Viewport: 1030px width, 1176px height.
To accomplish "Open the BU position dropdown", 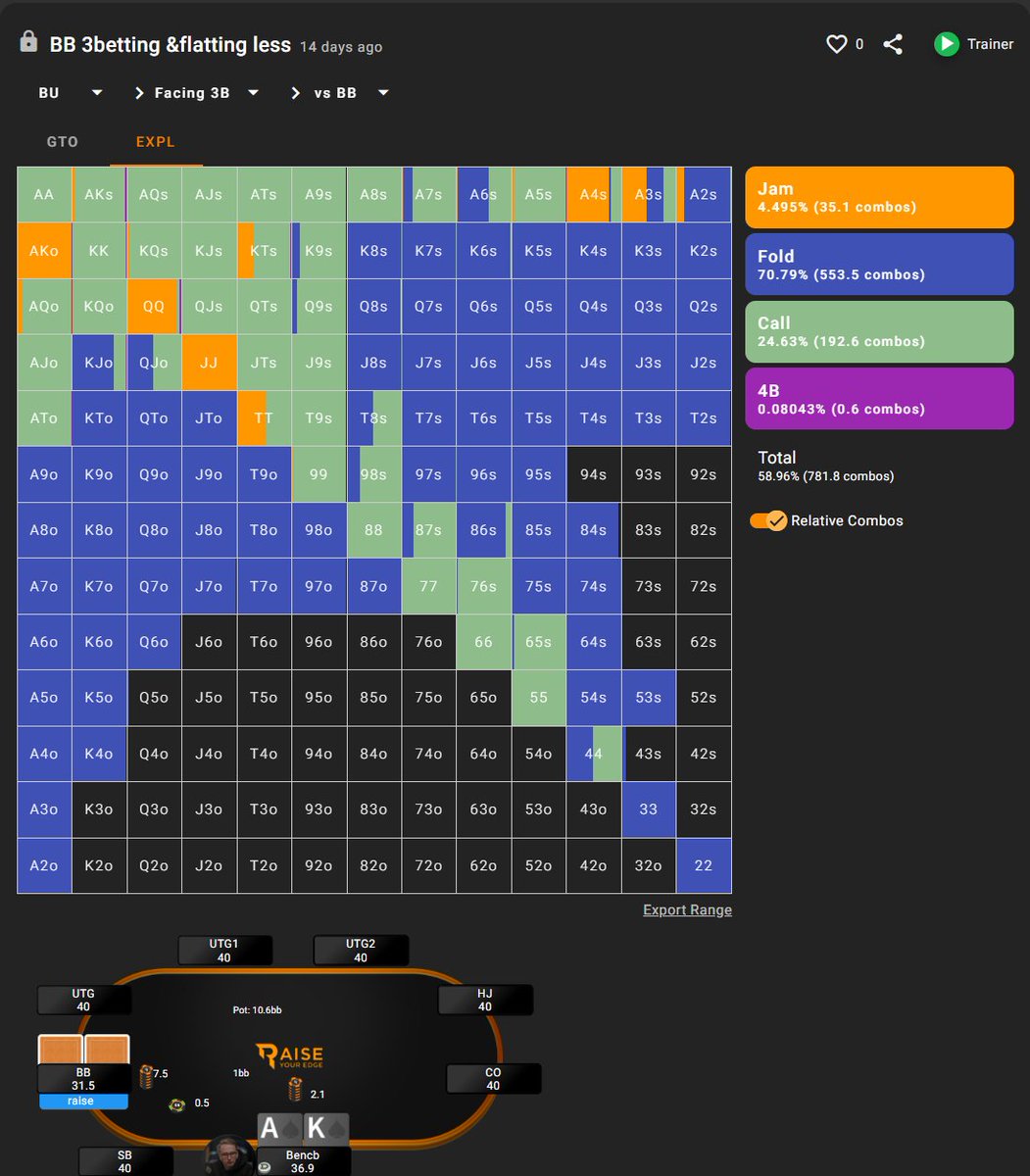I will point(69,92).
